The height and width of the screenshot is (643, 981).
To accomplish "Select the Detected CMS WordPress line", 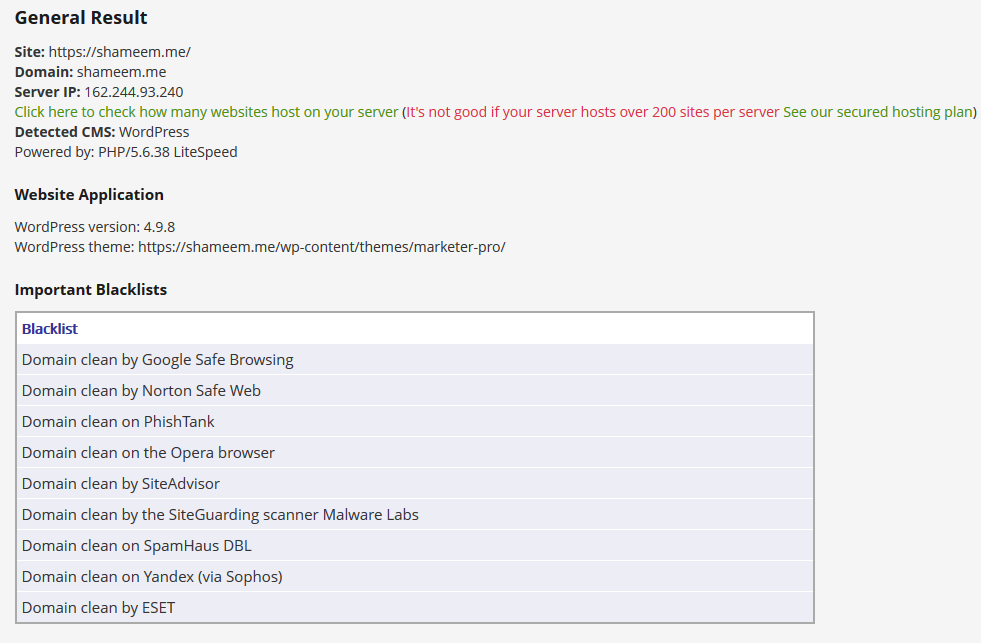I will 102,132.
